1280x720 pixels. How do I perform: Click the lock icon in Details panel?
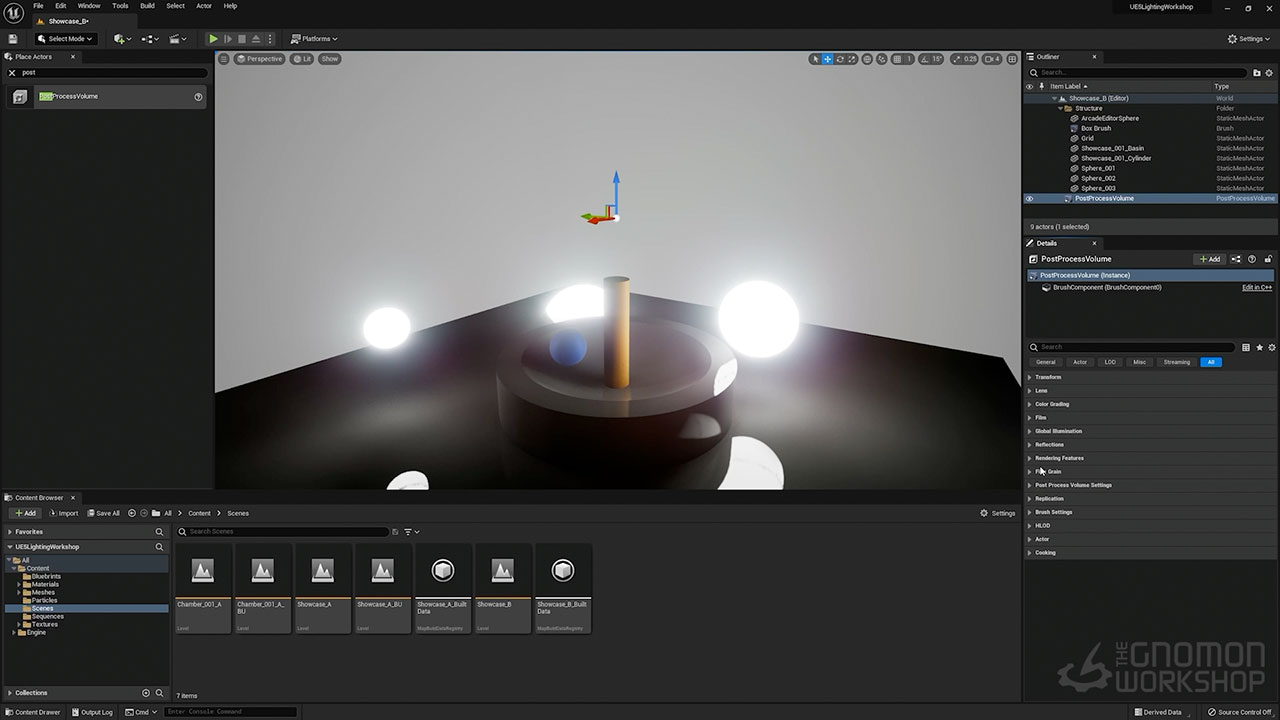[1268, 259]
